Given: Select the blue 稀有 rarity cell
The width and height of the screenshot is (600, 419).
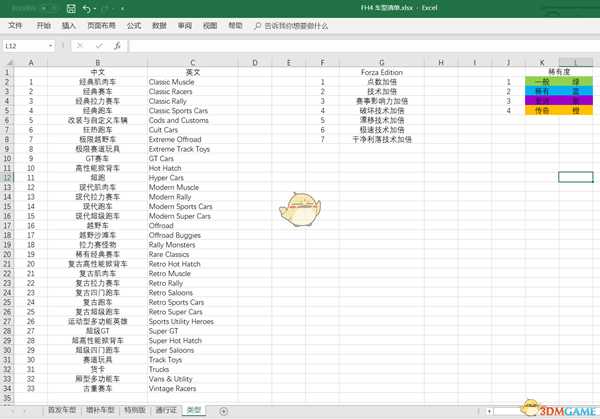Looking at the screenshot, I should click(x=542, y=91).
